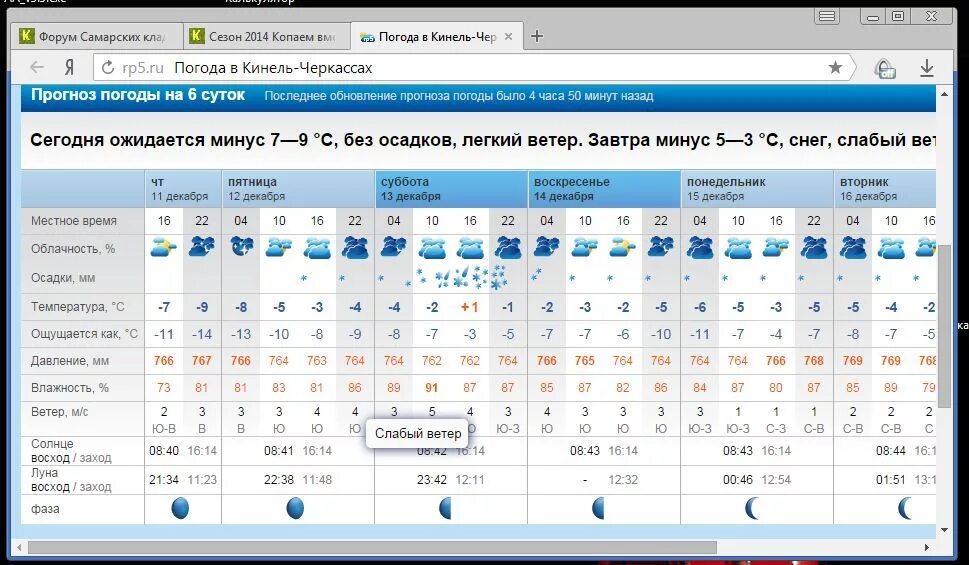Click the Yandex 'Я' home icon
The width and height of the screenshot is (969, 565).
click(70, 67)
